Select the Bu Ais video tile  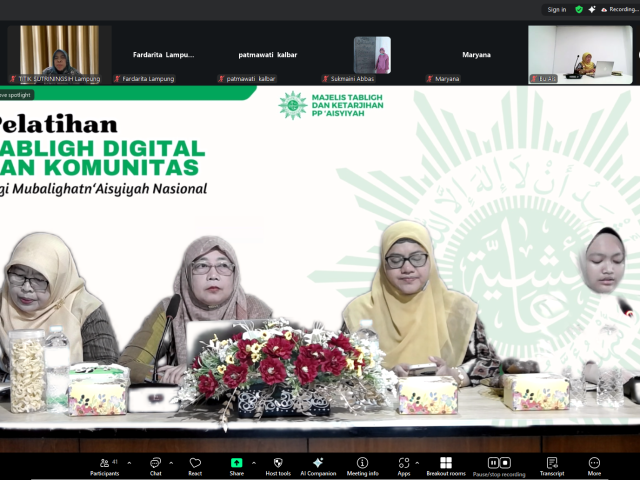580,55
